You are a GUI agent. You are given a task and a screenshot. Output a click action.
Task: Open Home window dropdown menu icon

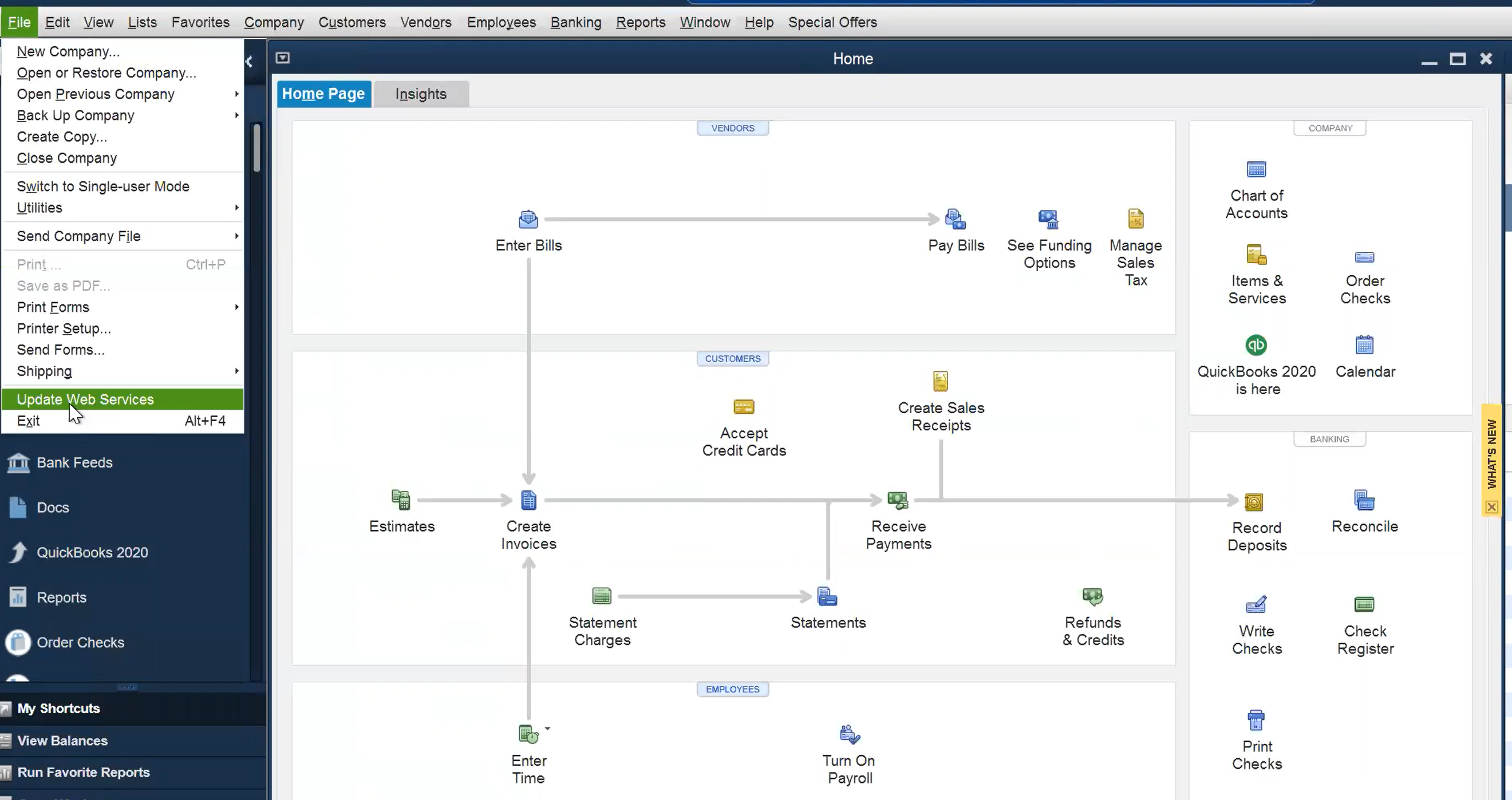[283, 57]
